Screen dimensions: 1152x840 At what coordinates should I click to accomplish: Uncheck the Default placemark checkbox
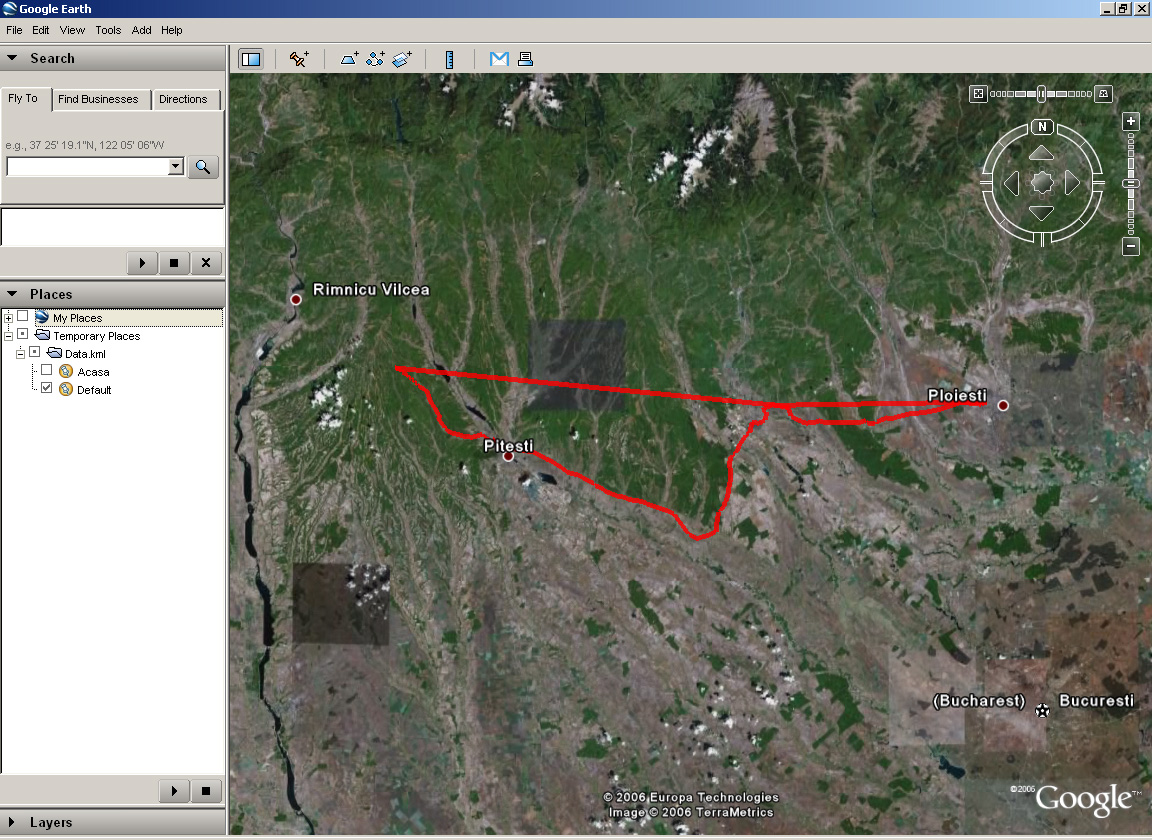pos(46,388)
